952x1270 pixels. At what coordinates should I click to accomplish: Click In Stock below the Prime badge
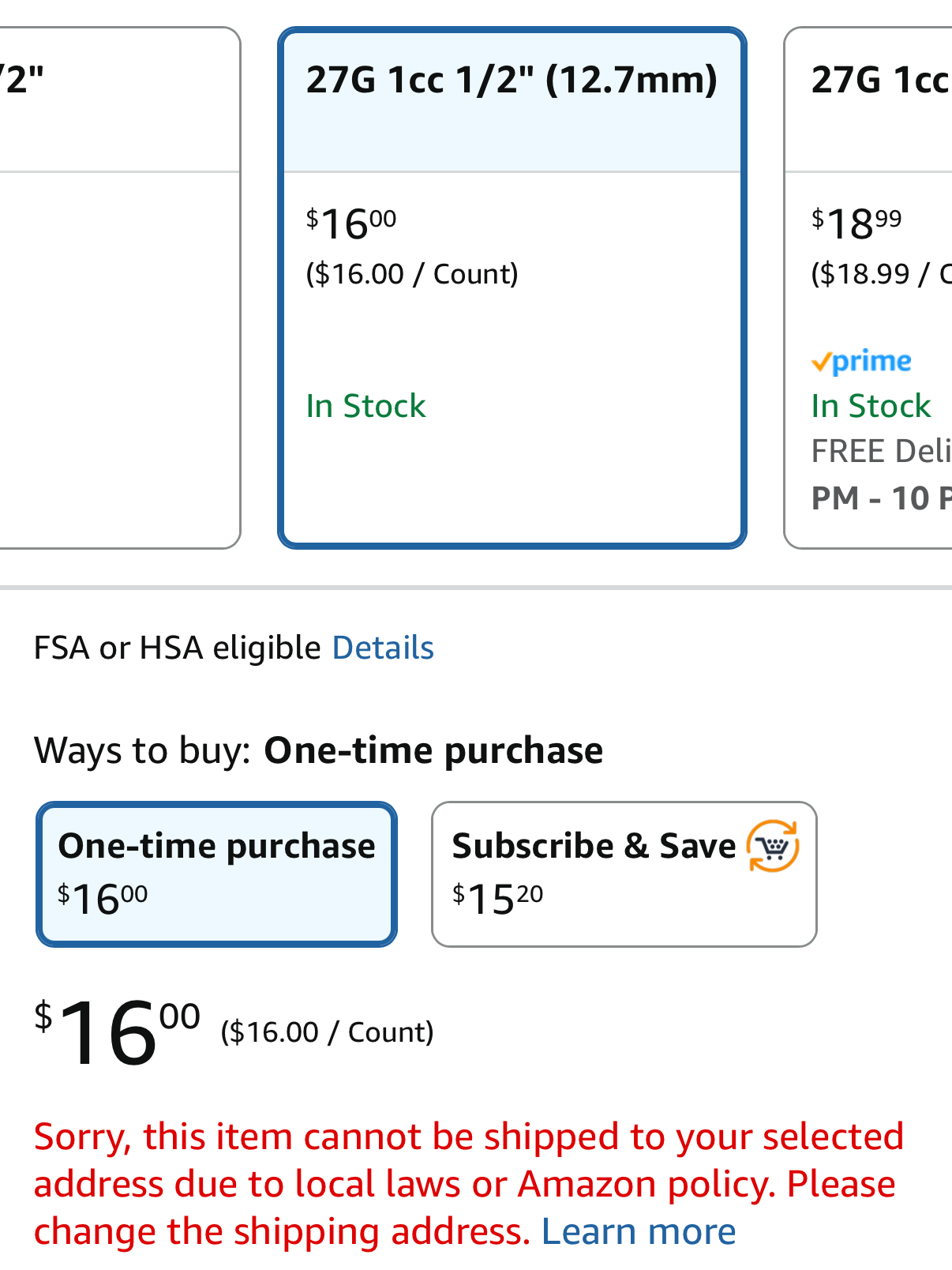871,407
